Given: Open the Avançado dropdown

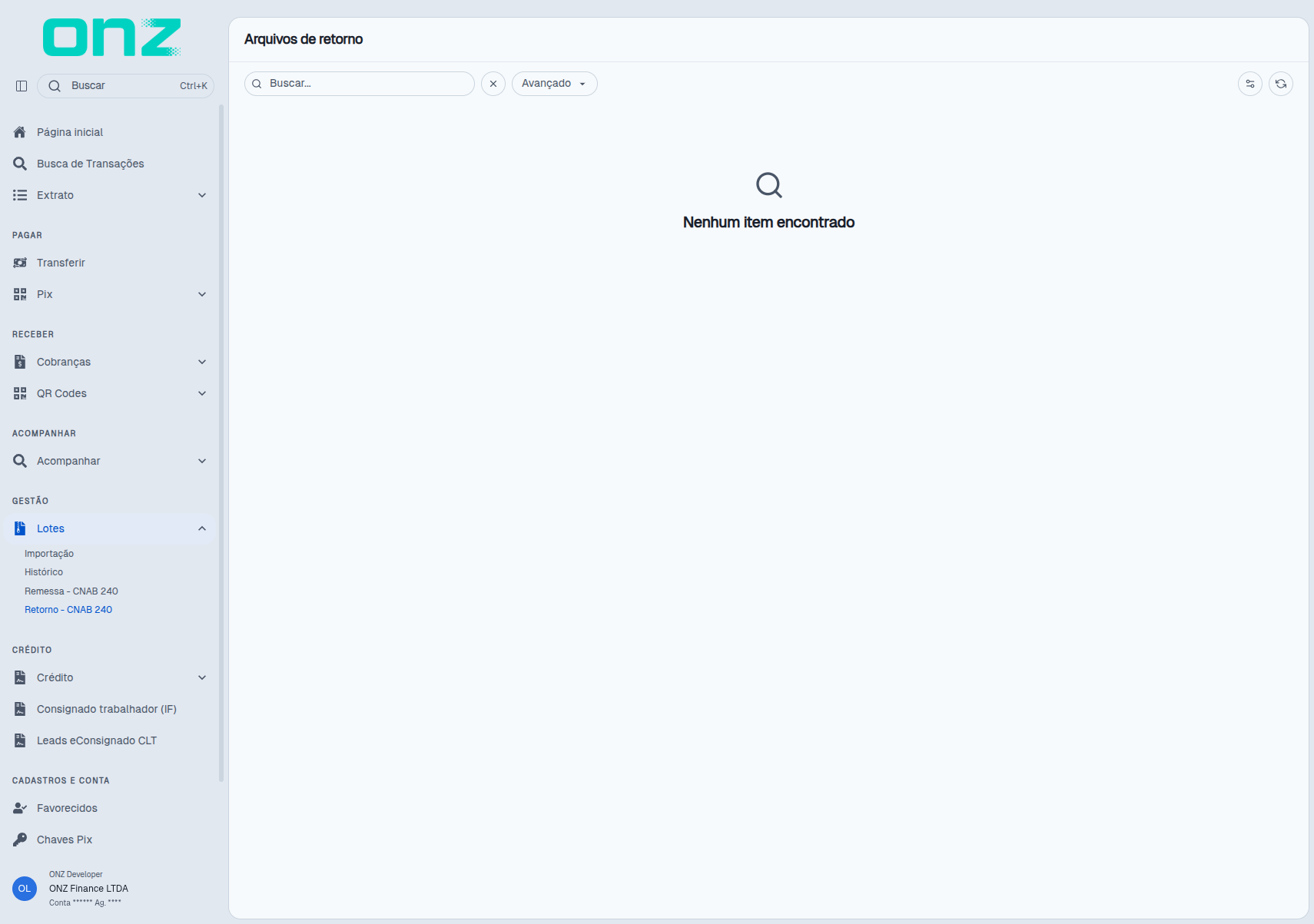Looking at the screenshot, I should (555, 84).
